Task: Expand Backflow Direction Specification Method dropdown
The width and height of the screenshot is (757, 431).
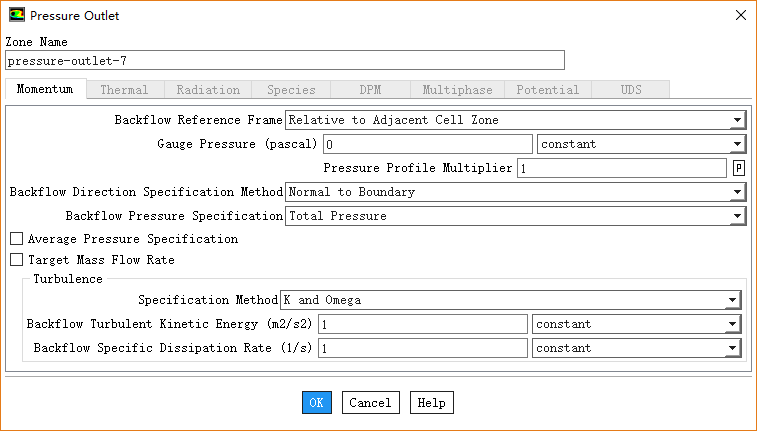Action: point(515,192)
